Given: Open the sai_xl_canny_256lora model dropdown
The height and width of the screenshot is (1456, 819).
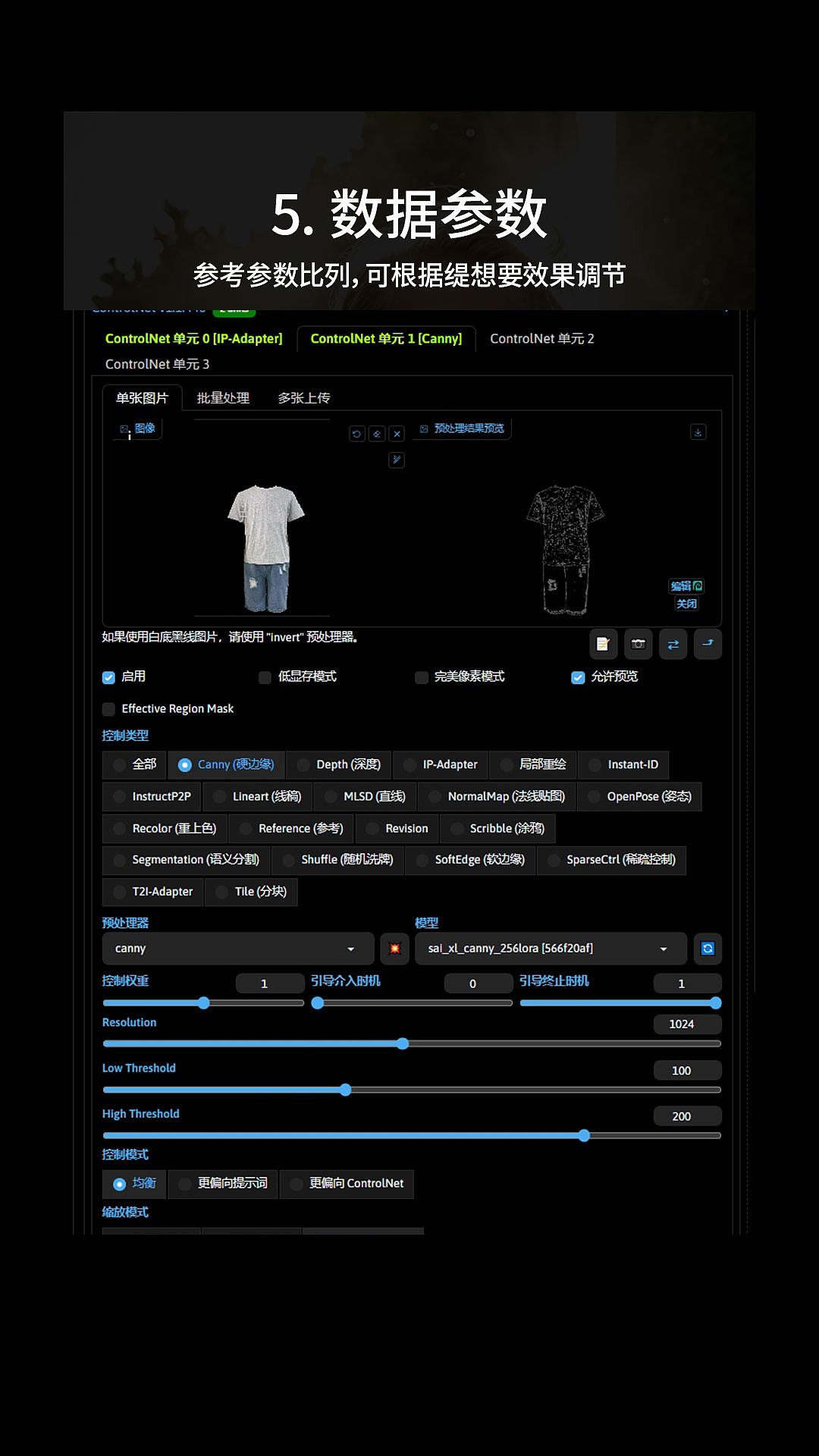Looking at the screenshot, I should (551, 949).
